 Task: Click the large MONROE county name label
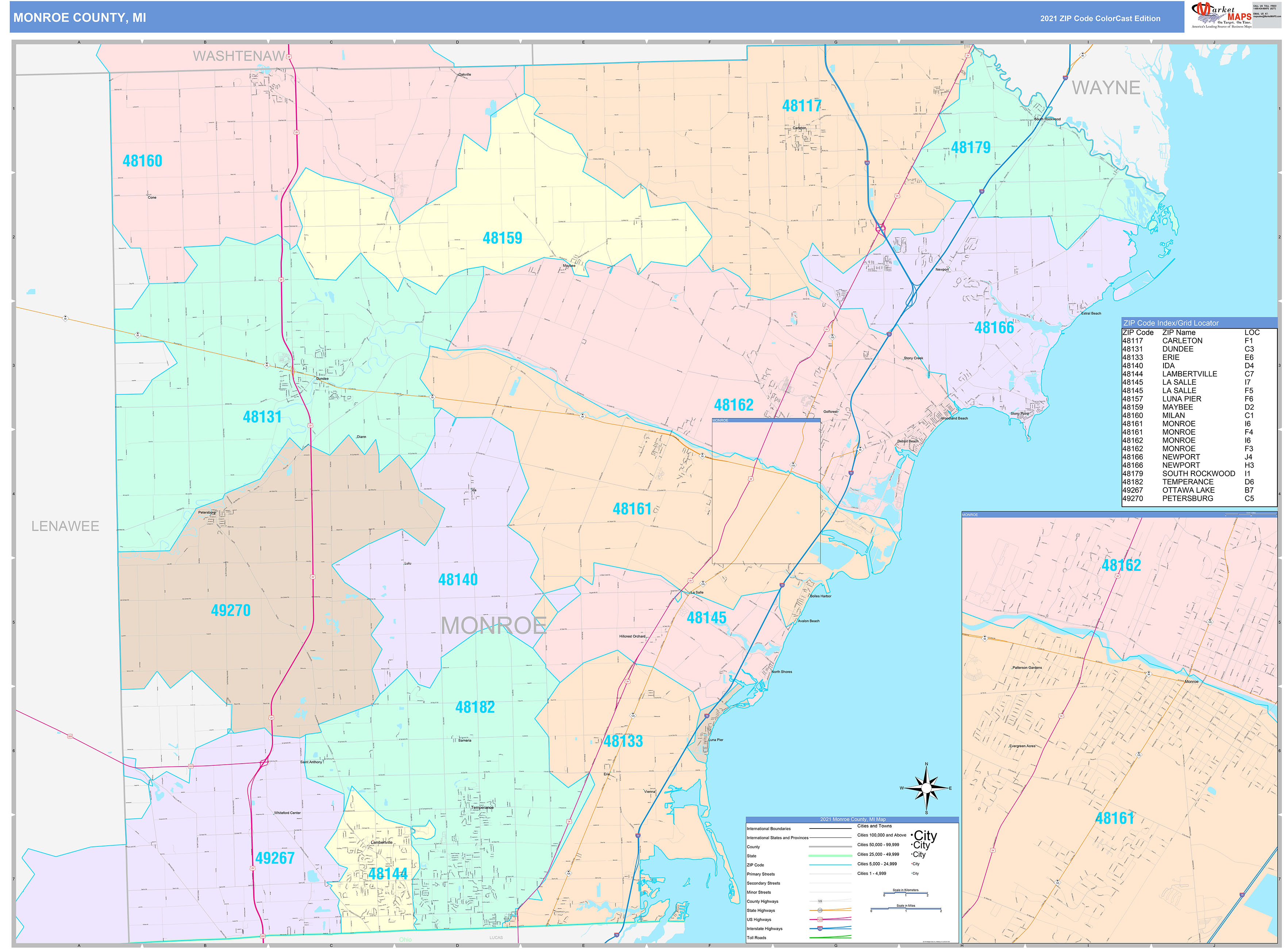click(x=493, y=626)
